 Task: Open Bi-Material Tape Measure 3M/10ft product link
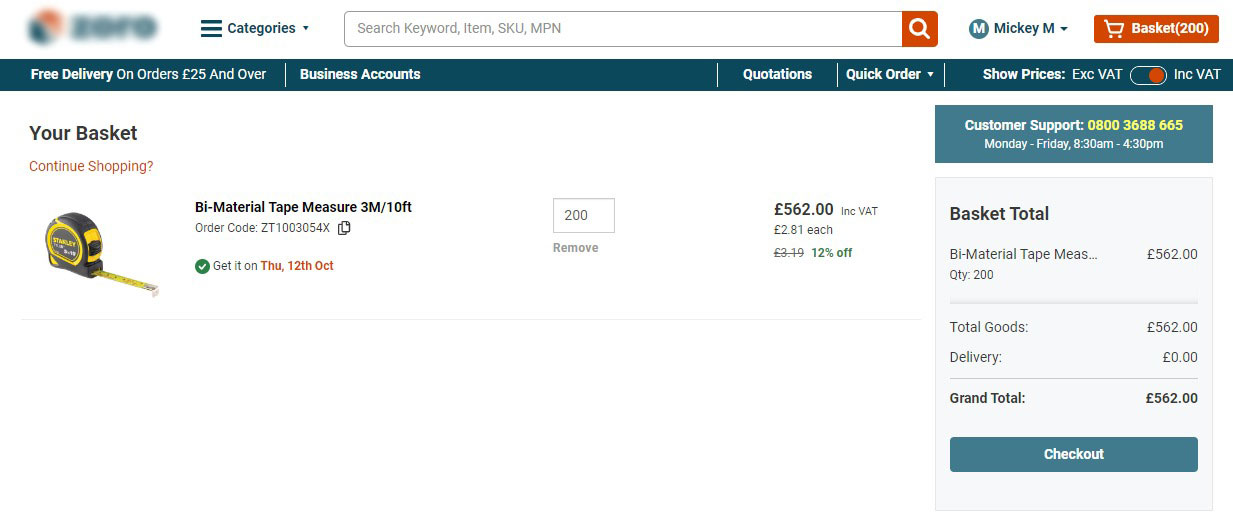pyautogui.click(x=303, y=207)
